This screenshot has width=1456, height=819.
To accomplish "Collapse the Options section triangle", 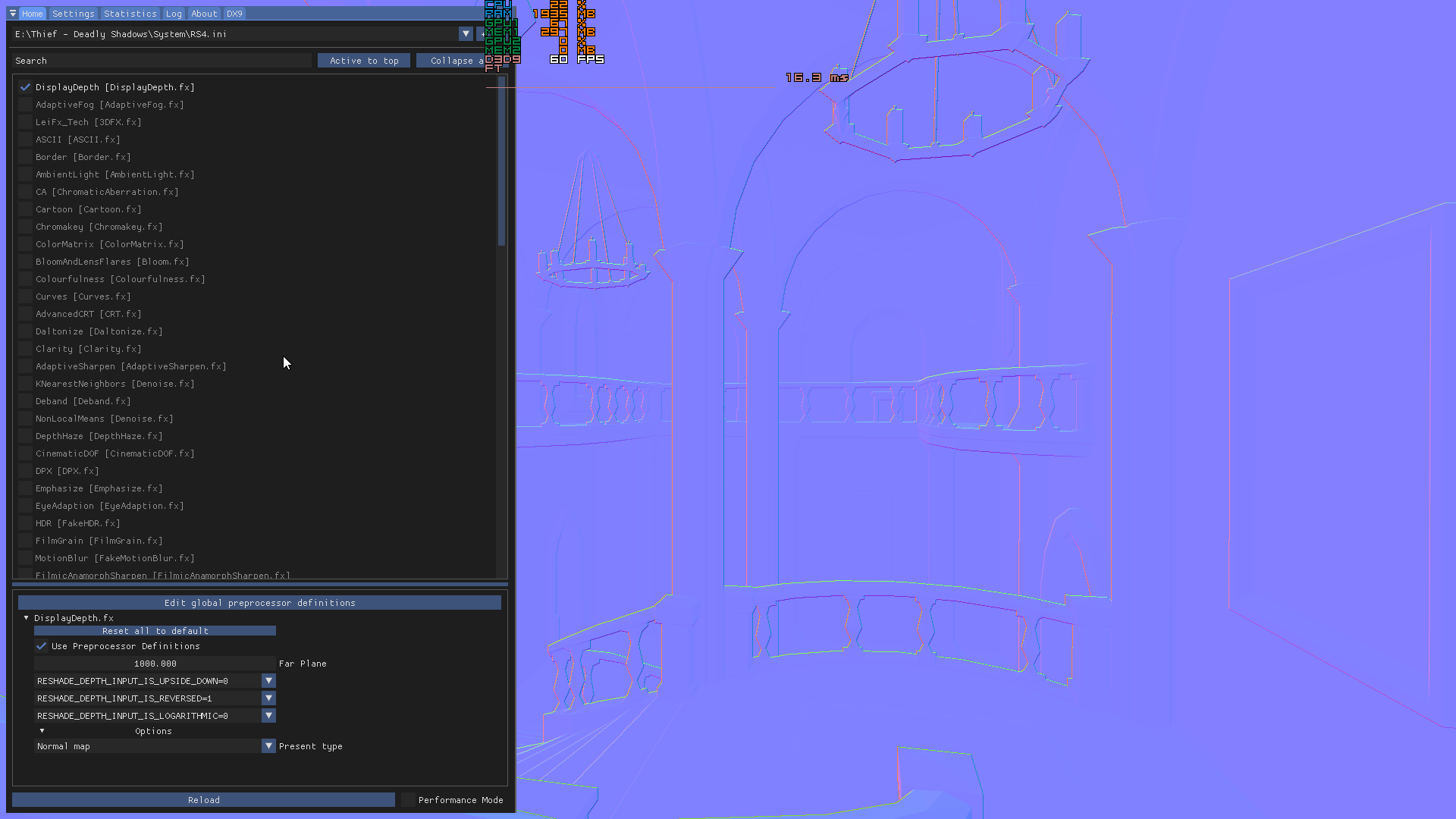I will point(42,731).
